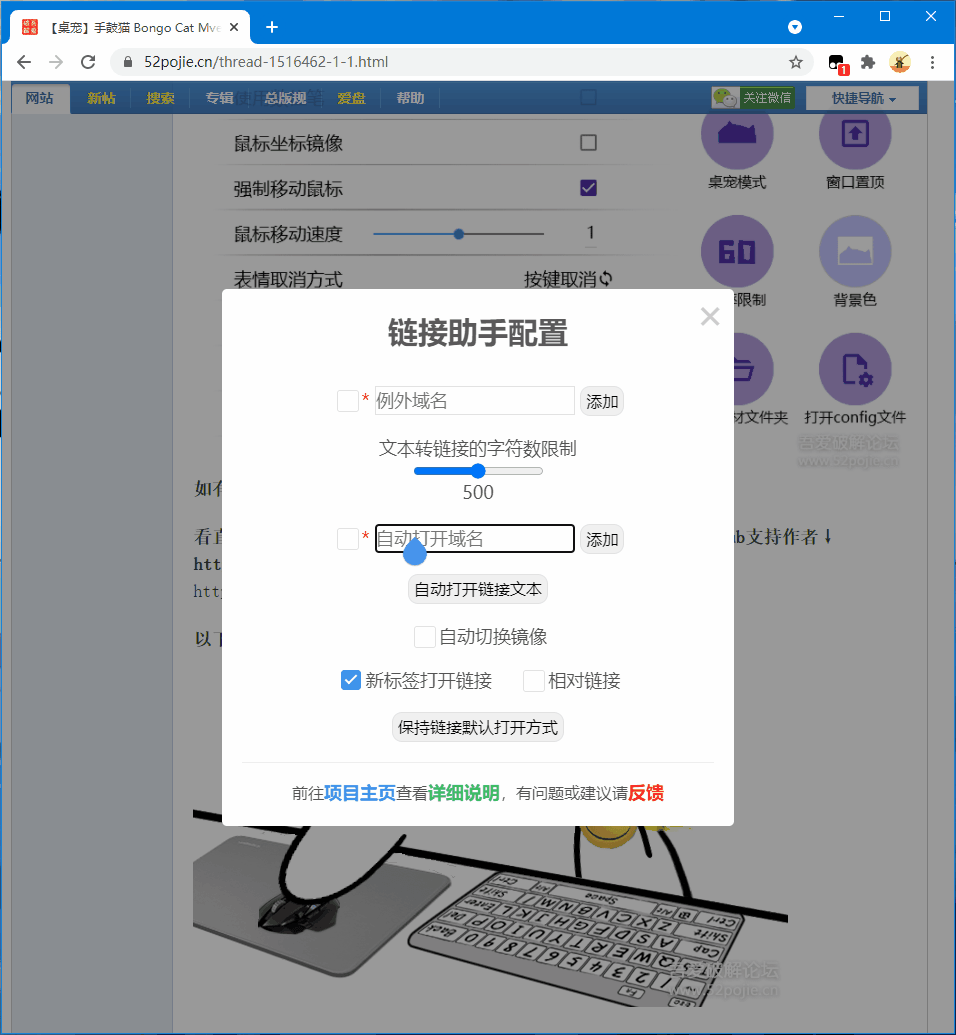Disable the 新标签打开链接 checkbox

point(350,680)
